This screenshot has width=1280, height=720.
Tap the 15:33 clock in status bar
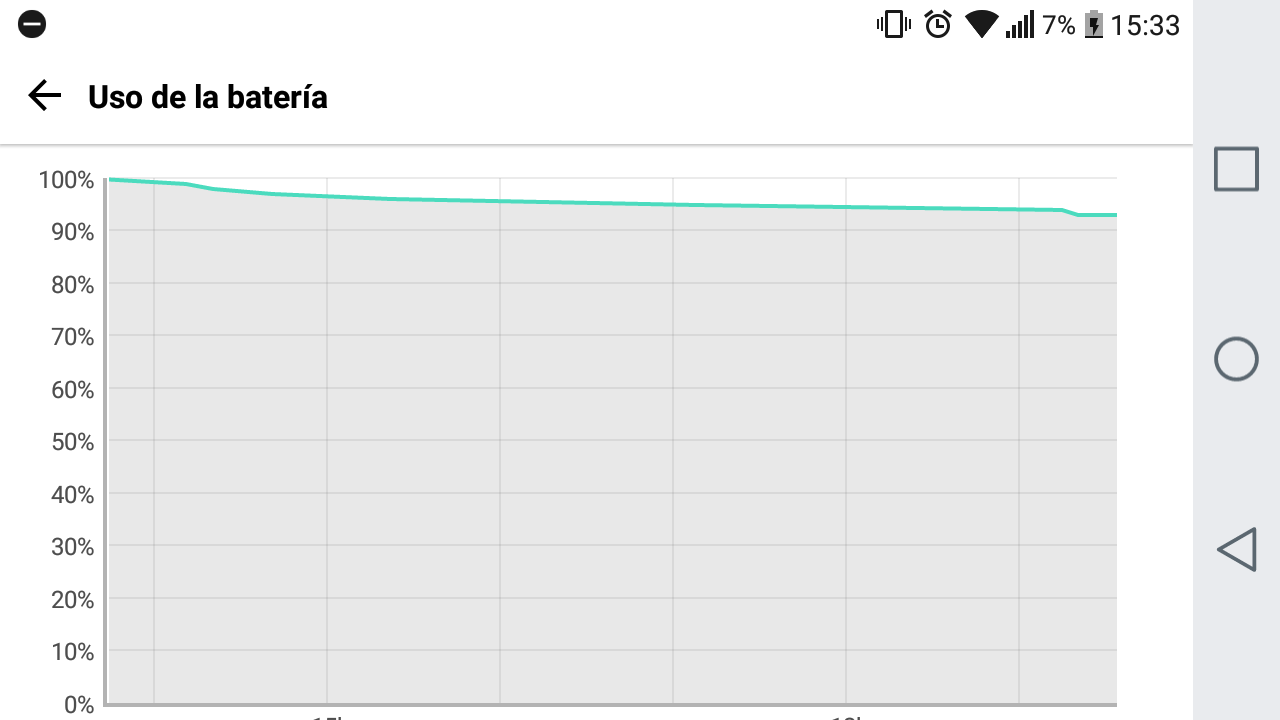tap(1146, 25)
